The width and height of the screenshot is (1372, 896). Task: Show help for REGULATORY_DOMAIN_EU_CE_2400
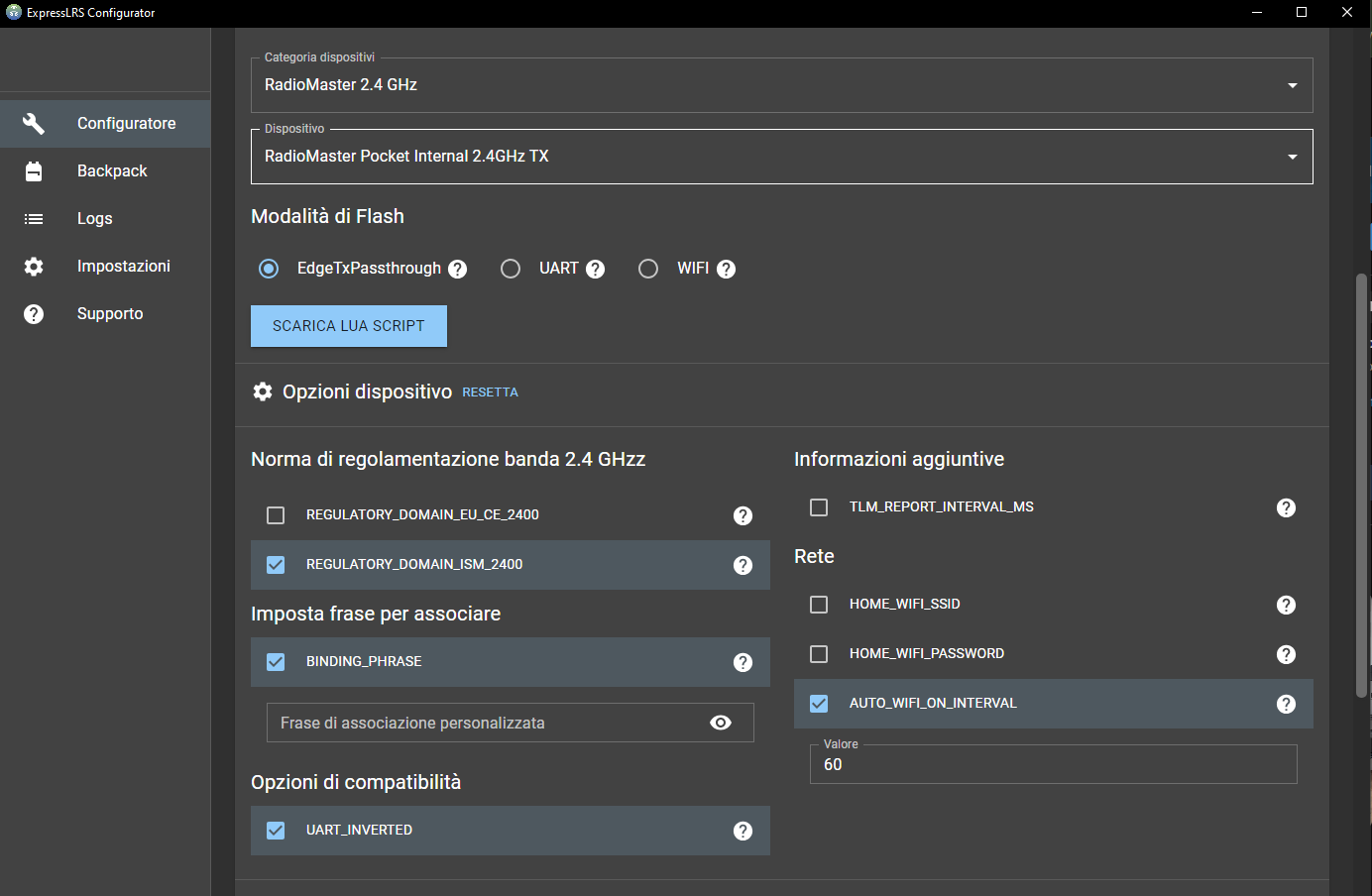tap(743, 515)
